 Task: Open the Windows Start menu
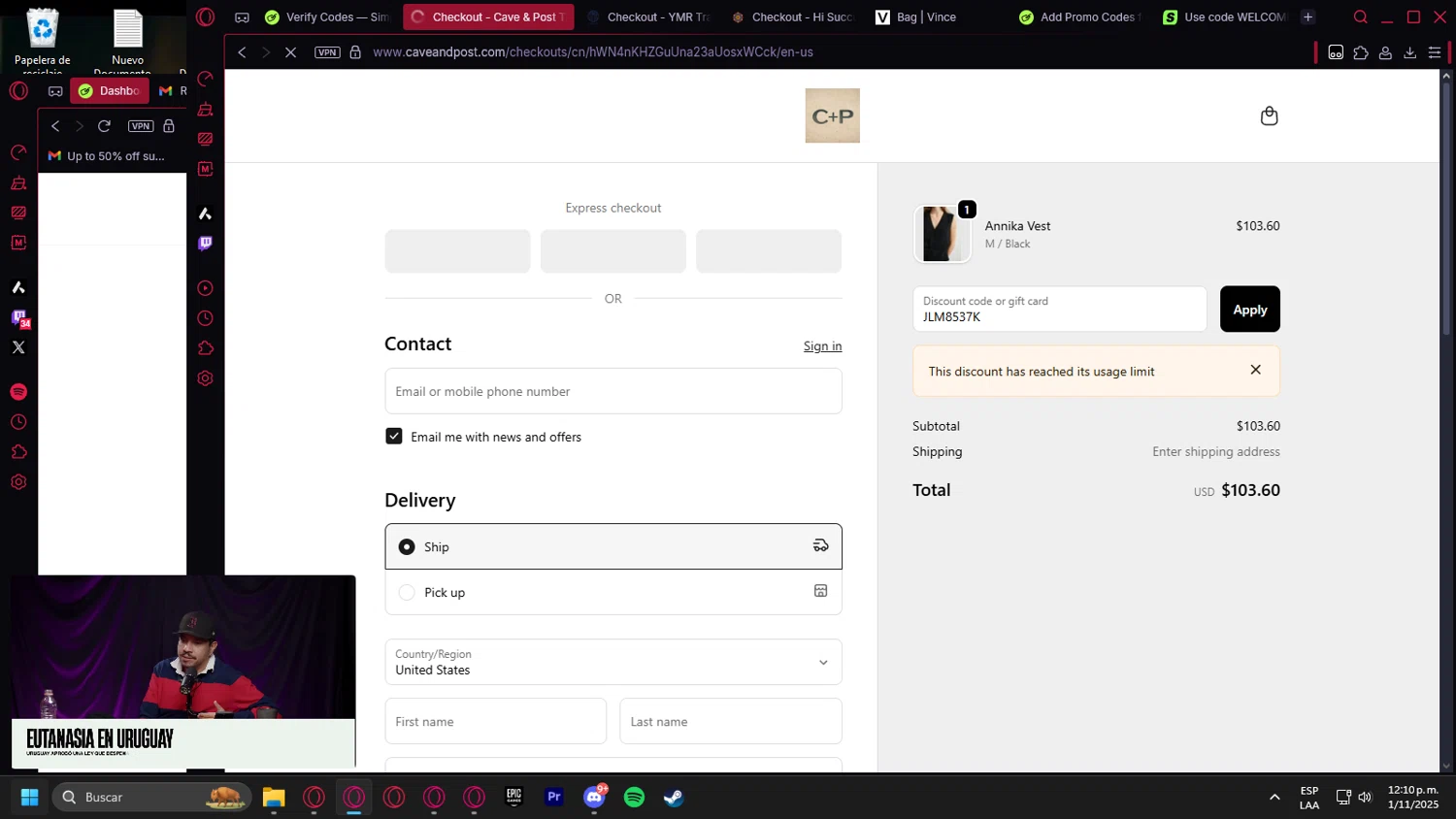click(x=30, y=797)
